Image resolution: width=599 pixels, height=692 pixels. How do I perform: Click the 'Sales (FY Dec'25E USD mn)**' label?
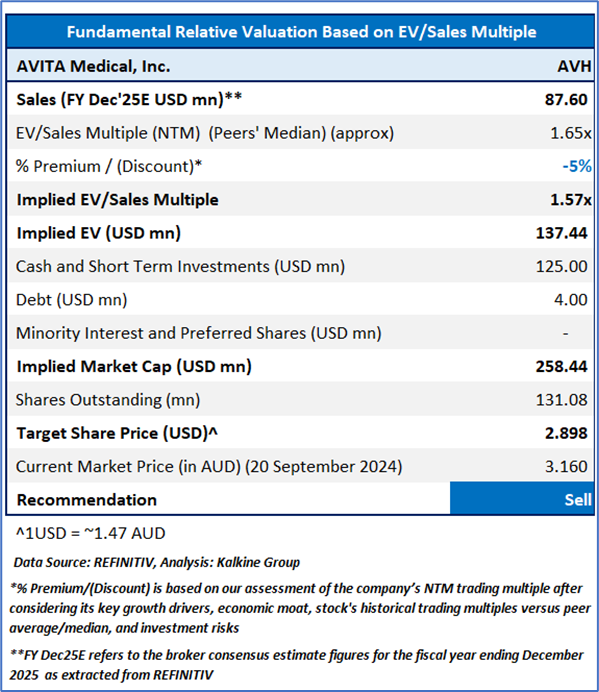click(129, 99)
